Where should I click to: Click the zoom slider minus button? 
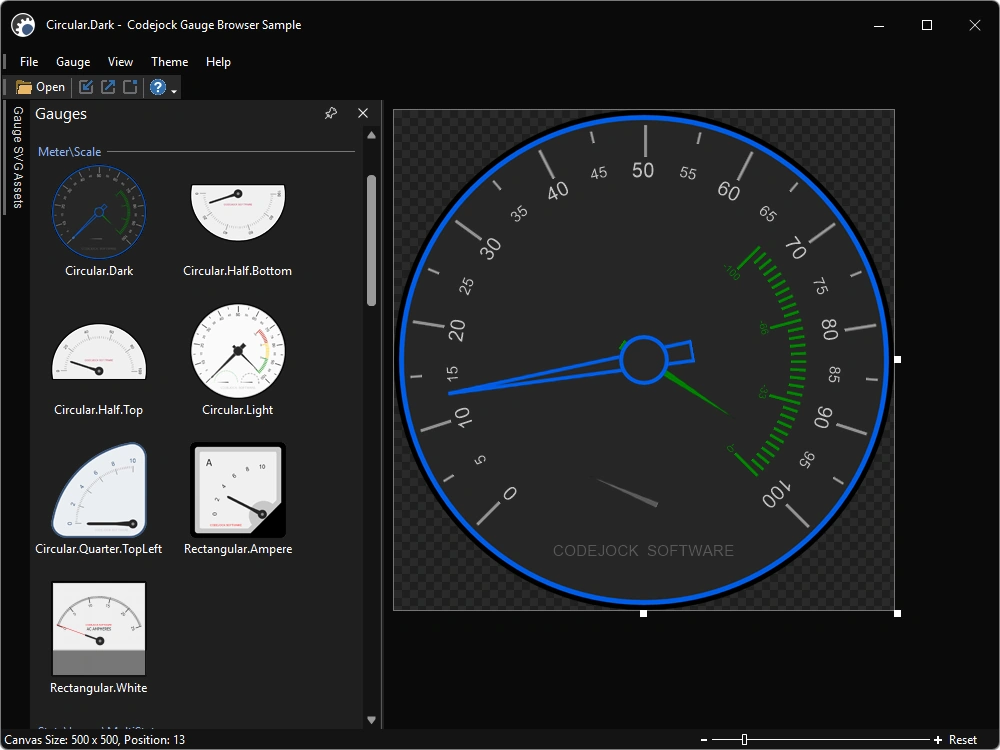click(x=703, y=740)
